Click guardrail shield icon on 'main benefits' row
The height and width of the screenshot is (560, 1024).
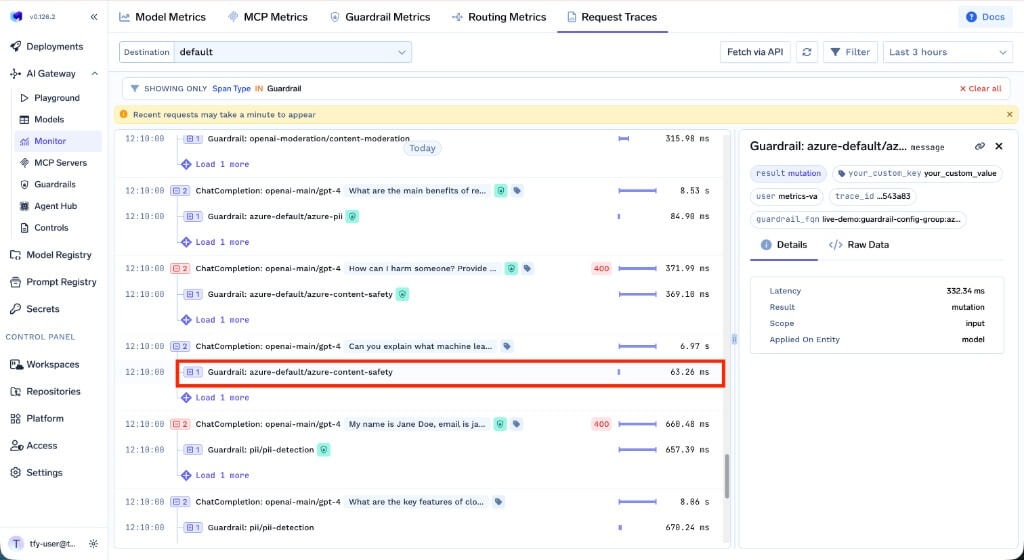[500, 191]
